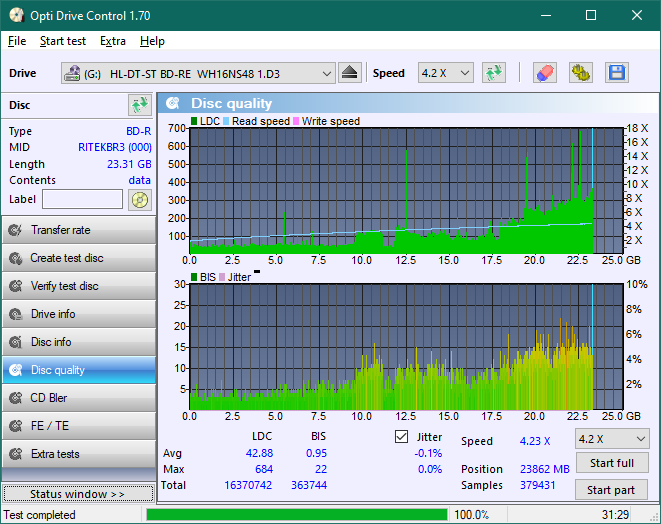Click the BIS graph area
661x524 pixels.
pyautogui.click(x=406, y=347)
